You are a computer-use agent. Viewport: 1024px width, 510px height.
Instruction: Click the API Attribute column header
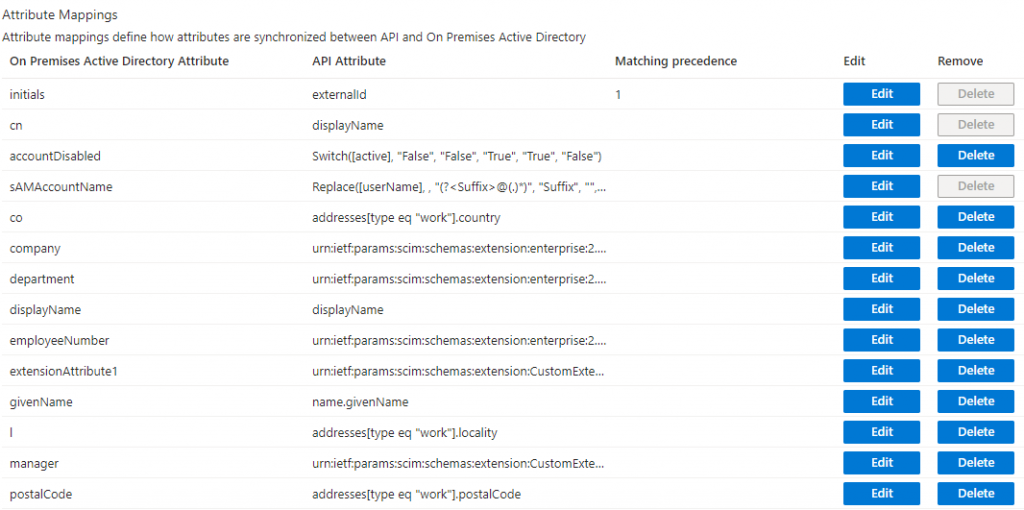click(x=349, y=62)
